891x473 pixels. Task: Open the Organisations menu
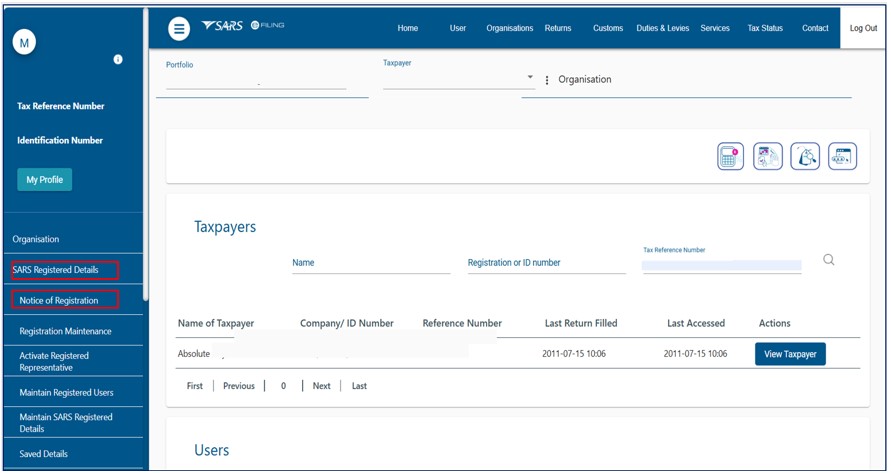coord(510,28)
